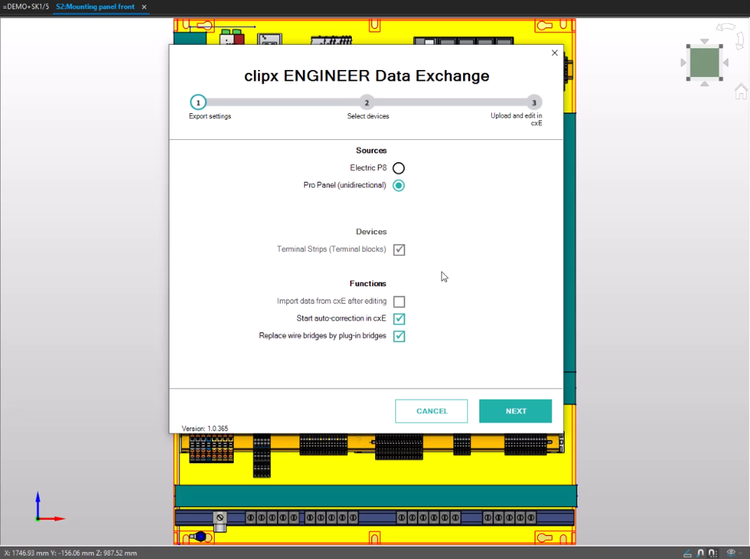Enable Import data from cxE after editing
Screen dimensions: 750x559
[399, 301]
